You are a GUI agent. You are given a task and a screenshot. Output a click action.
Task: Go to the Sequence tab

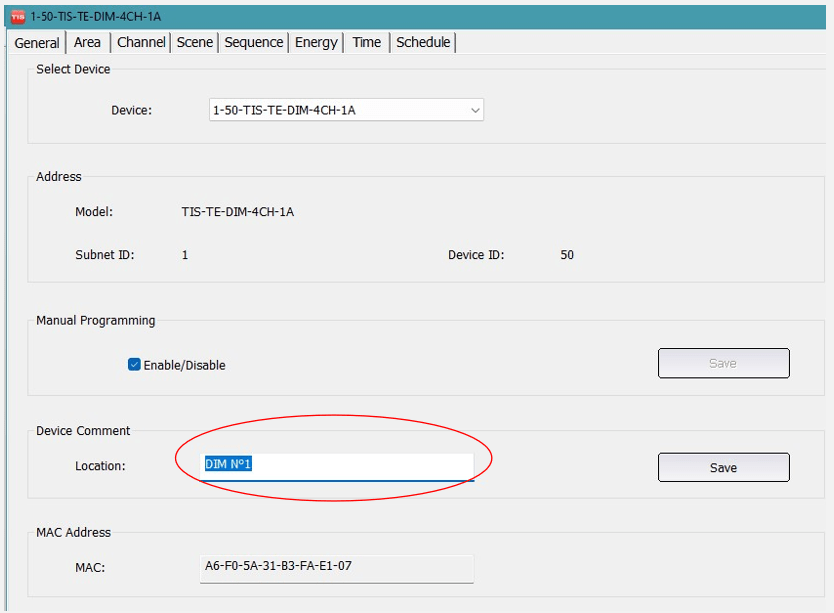pos(254,43)
